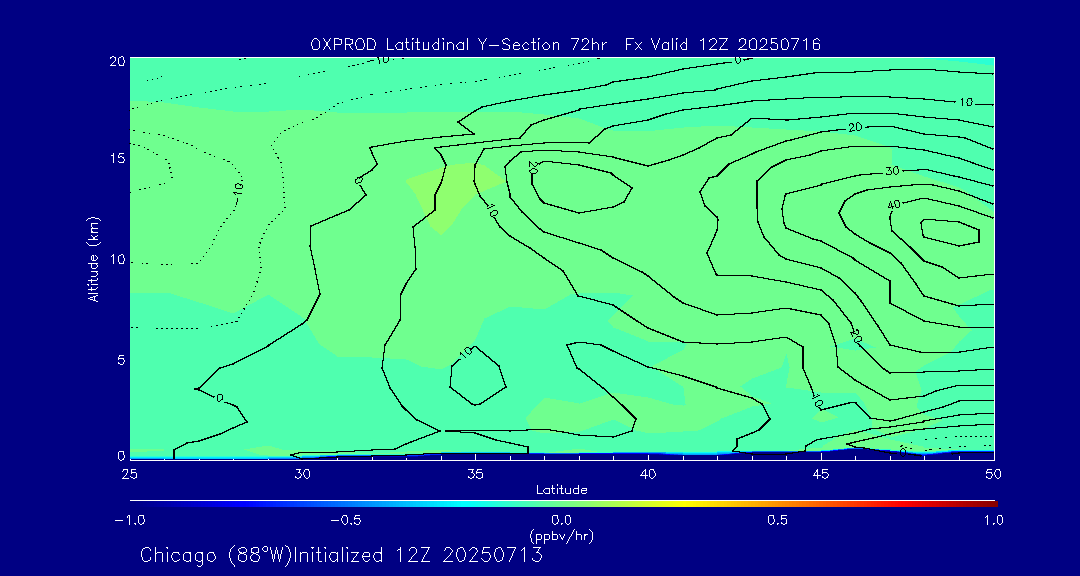Click the x-axis tick label '50'

pyautogui.click(x=994, y=474)
